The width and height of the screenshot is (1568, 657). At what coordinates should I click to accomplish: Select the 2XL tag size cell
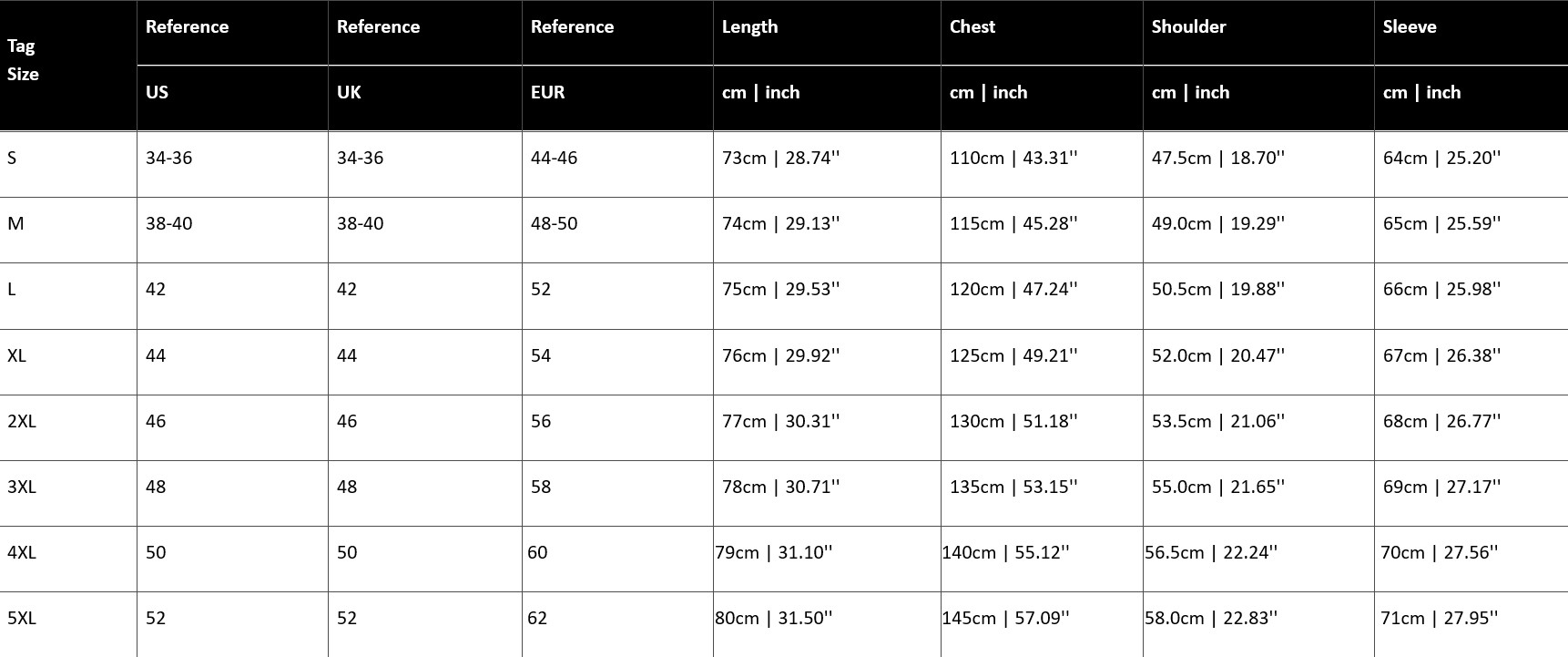pos(22,422)
